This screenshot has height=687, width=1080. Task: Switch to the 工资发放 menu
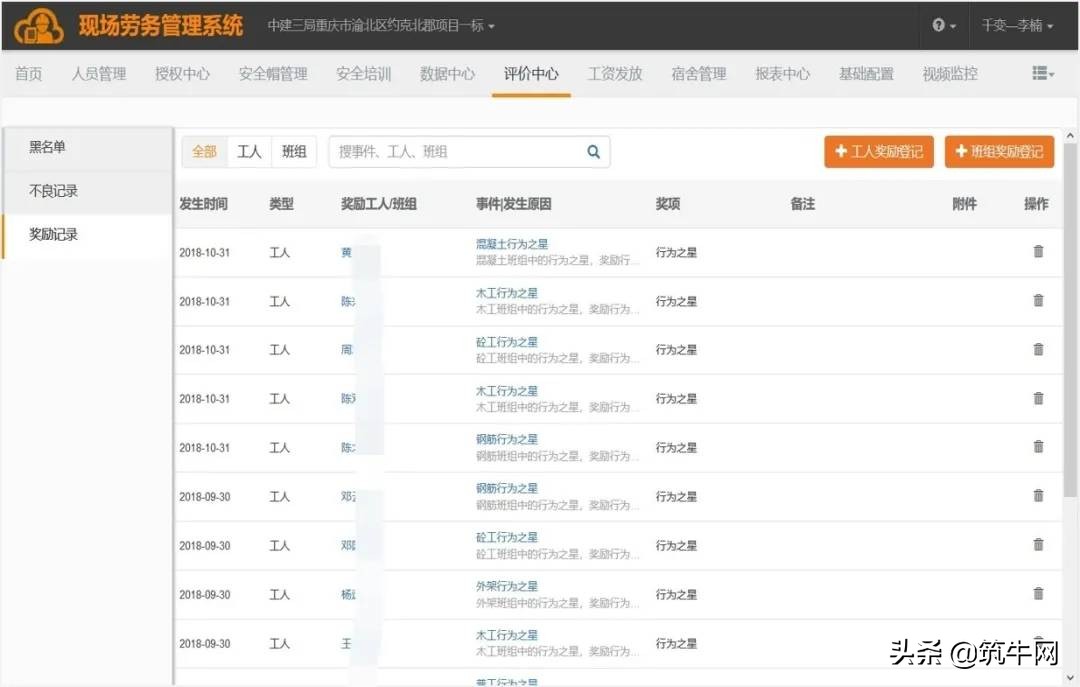(x=614, y=72)
